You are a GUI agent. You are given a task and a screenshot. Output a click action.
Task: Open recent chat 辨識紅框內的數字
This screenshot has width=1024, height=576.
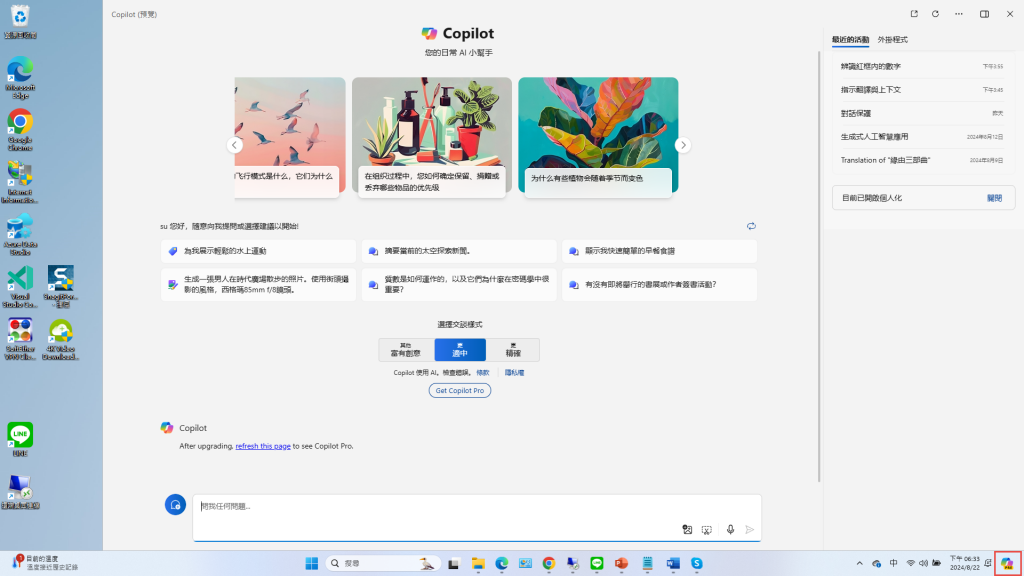(922, 67)
